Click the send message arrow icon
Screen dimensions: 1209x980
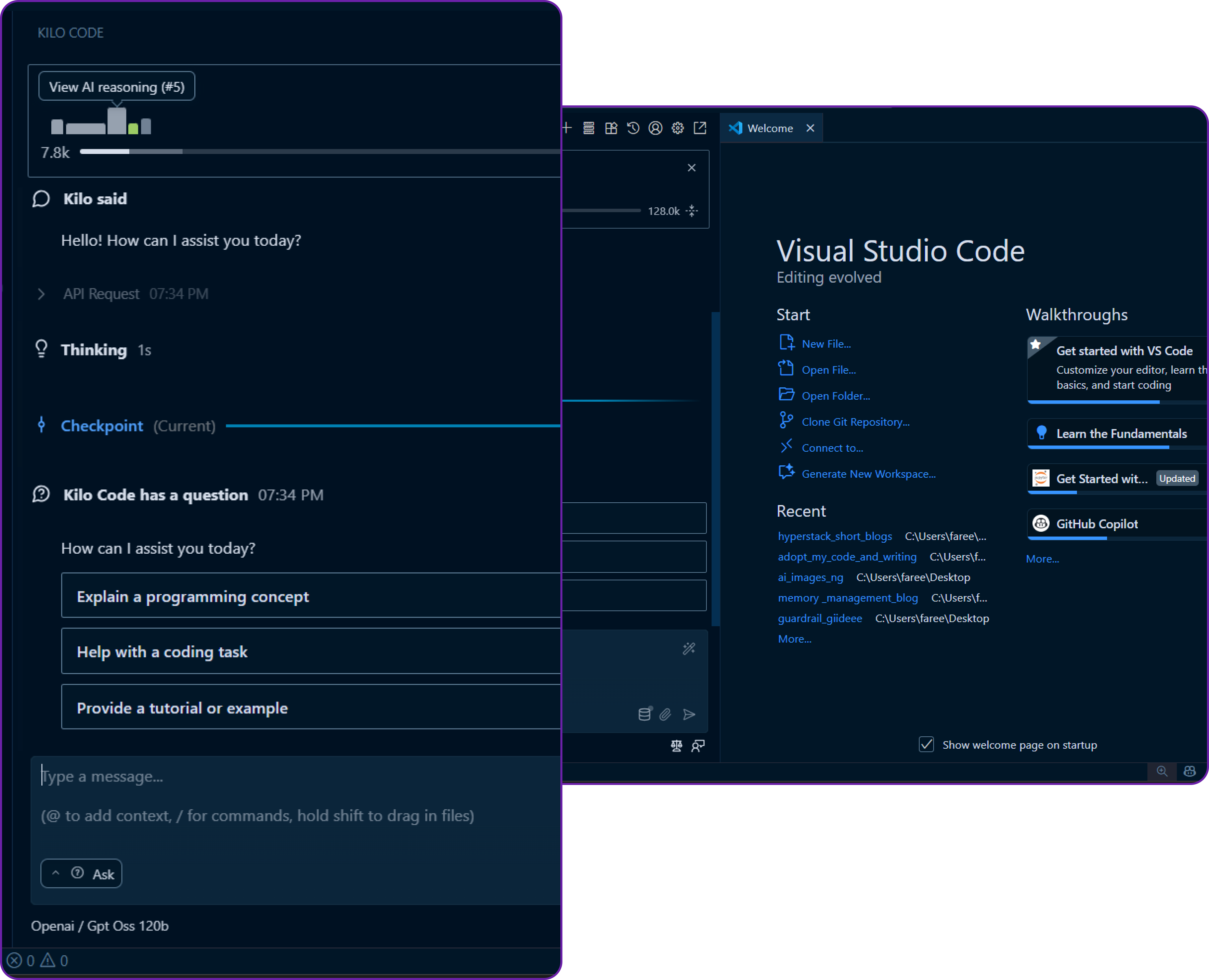click(689, 714)
